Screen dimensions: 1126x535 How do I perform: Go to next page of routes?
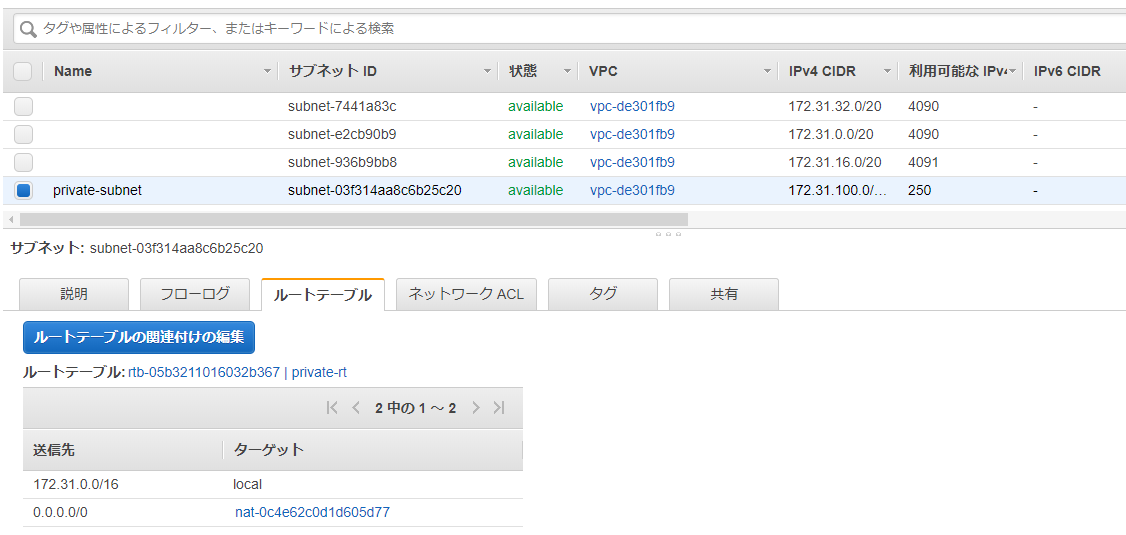pyautogui.click(x=476, y=408)
